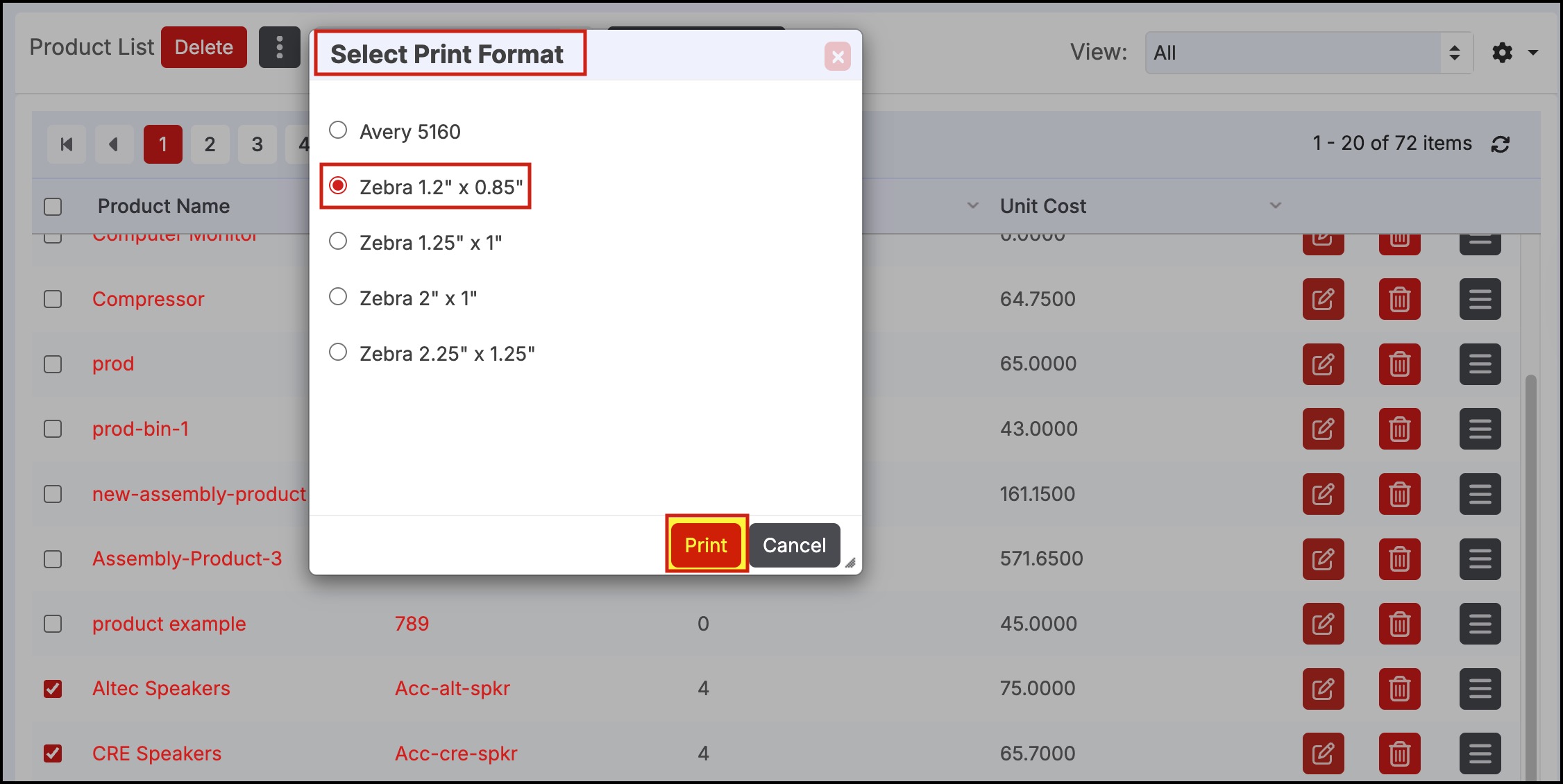Uncheck the Altec Speakers checkbox
This screenshot has width=1563, height=784.
click(53, 689)
